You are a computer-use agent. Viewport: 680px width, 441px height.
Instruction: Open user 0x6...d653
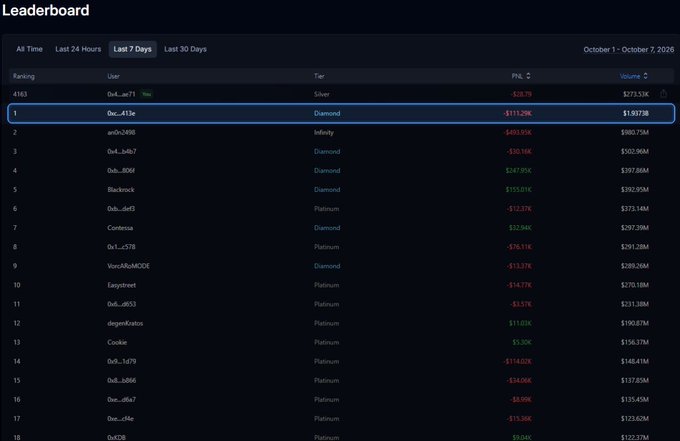pos(121,304)
